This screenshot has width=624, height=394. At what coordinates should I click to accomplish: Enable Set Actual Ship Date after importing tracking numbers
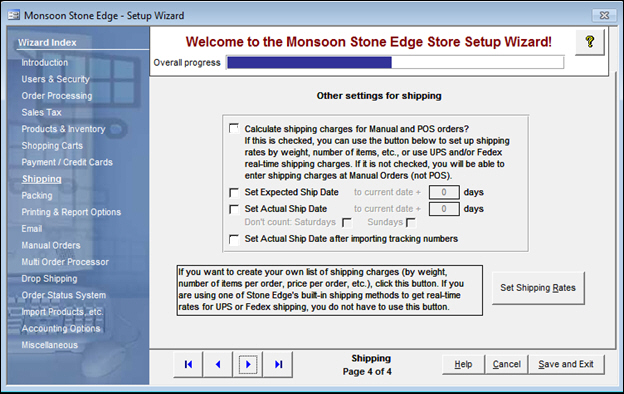[x=234, y=239]
